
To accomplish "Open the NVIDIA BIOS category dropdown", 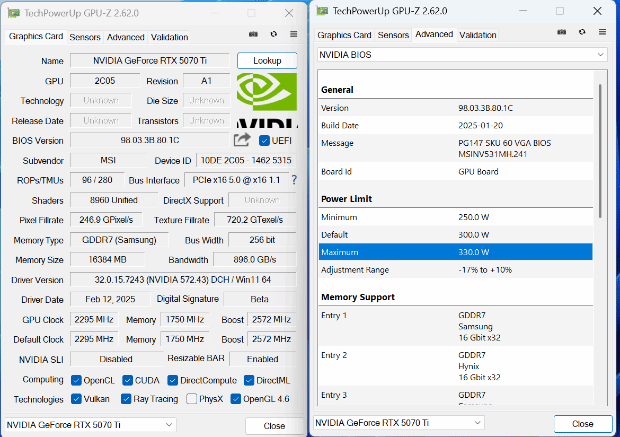I will (462, 55).
